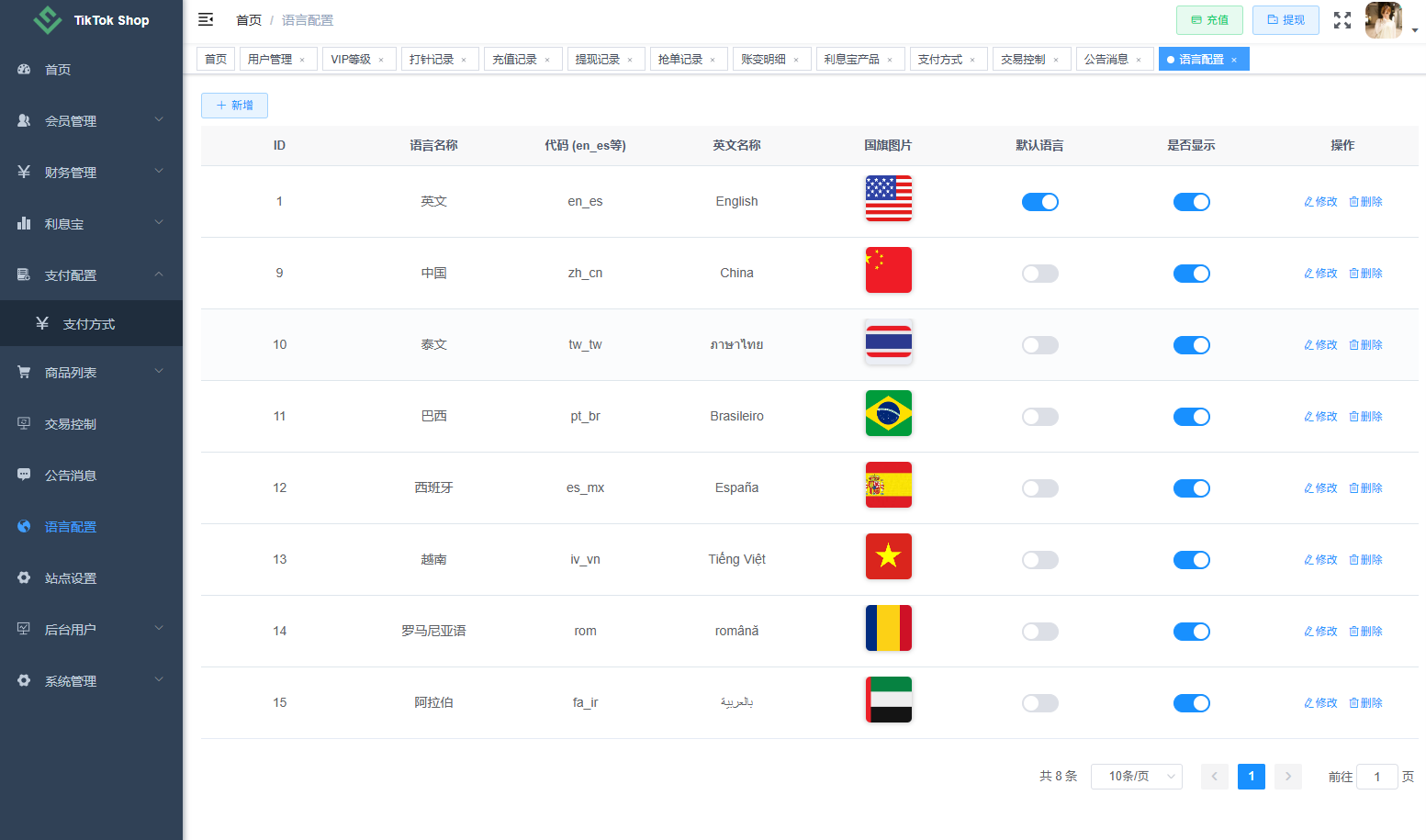Click the 首页 breadcrumb link
The width and height of the screenshot is (1426, 840).
[249, 20]
